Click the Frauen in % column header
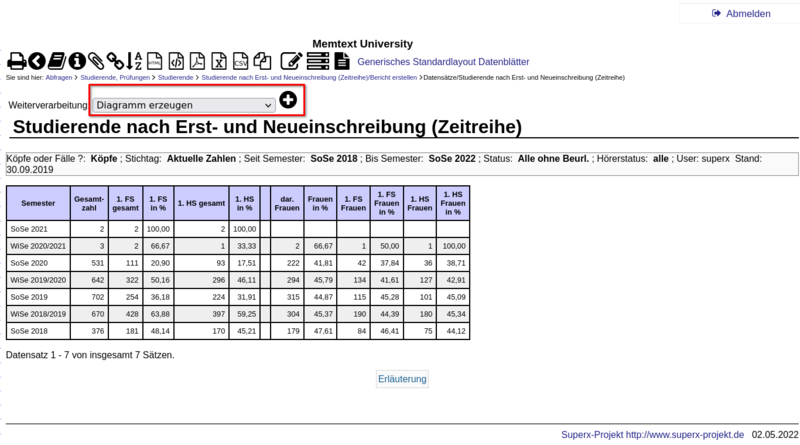The height and width of the screenshot is (445, 800). (x=320, y=203)
